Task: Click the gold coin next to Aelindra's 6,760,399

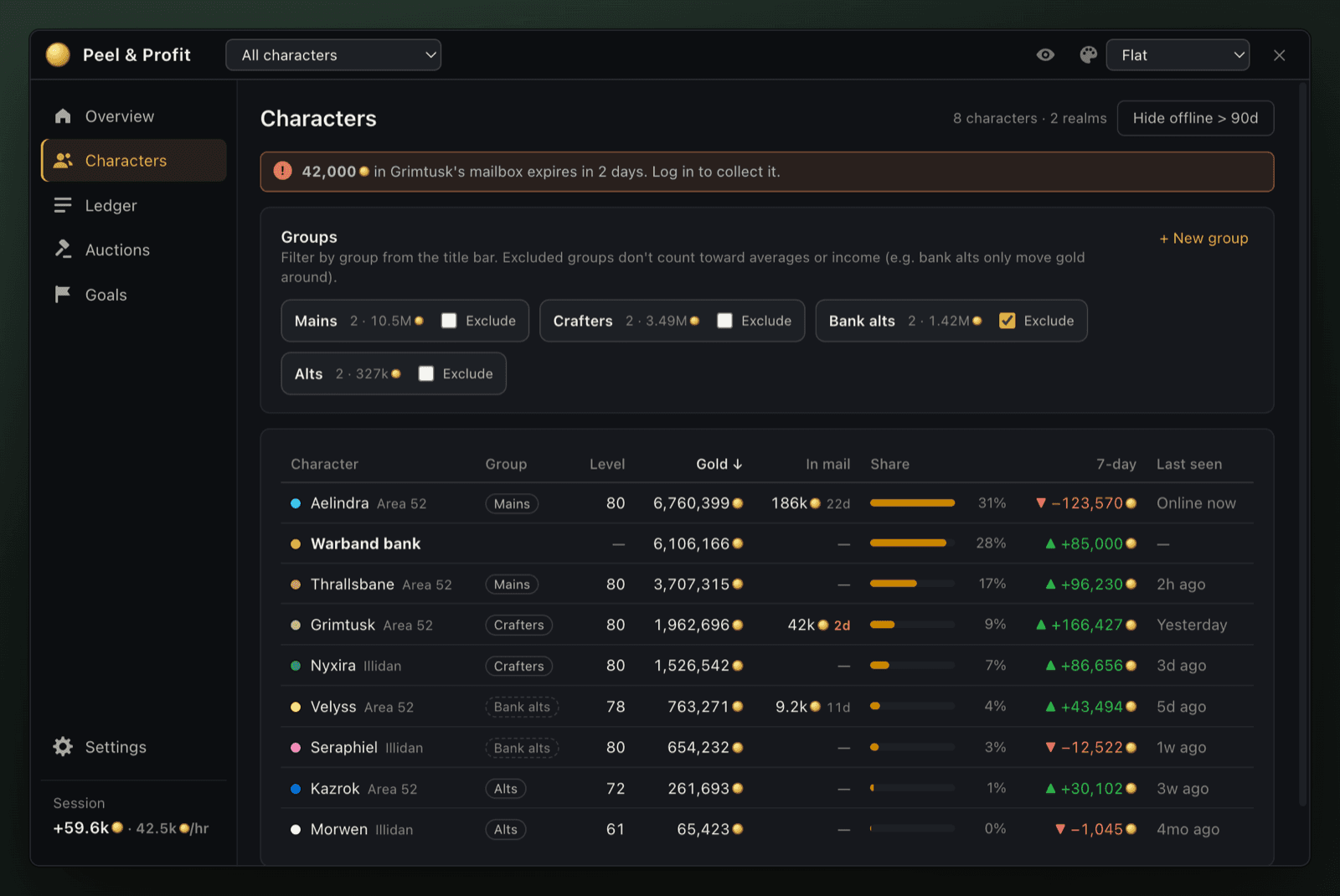Action: pyautogui.click(x=738, y=503)
